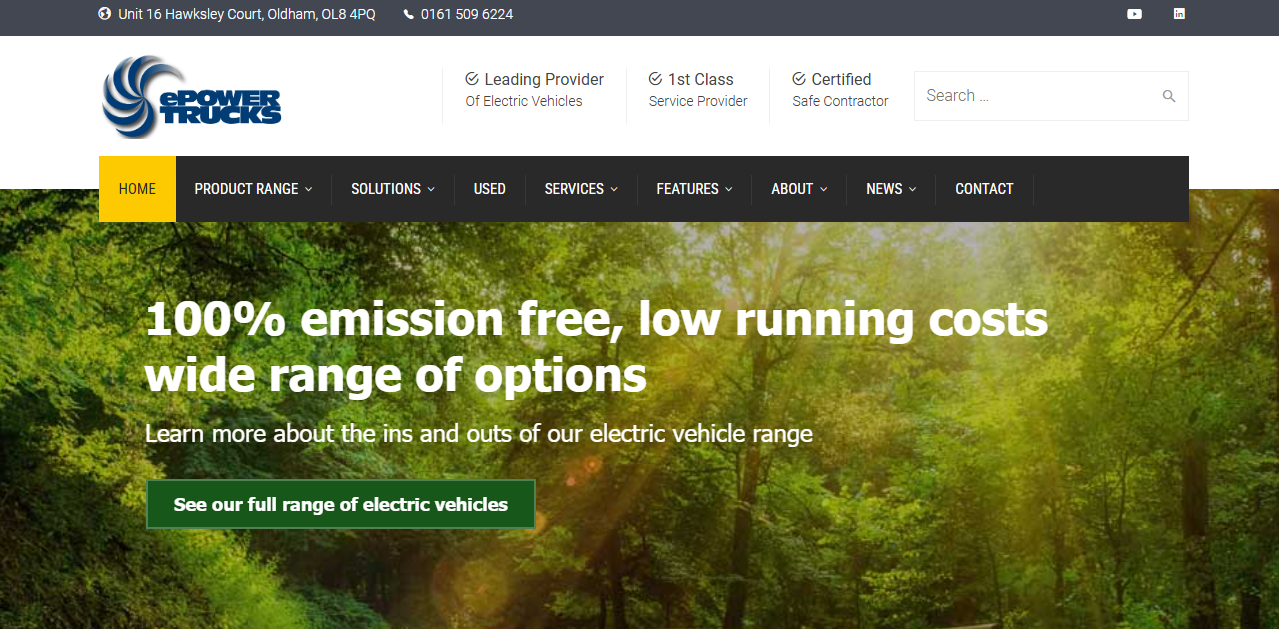This screenshot has width=1279, height=631.
Task: Click the ePower Trucks logo
Action: 191,96
